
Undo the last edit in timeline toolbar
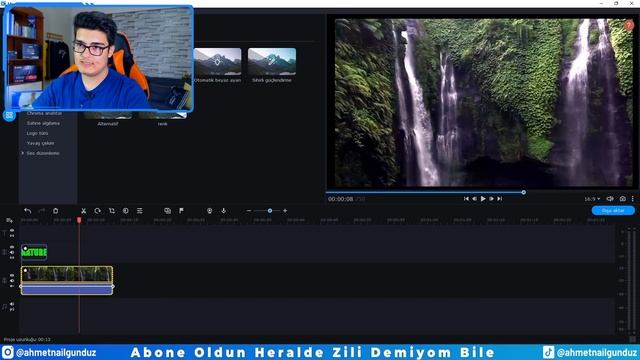[x=28, y=211]
